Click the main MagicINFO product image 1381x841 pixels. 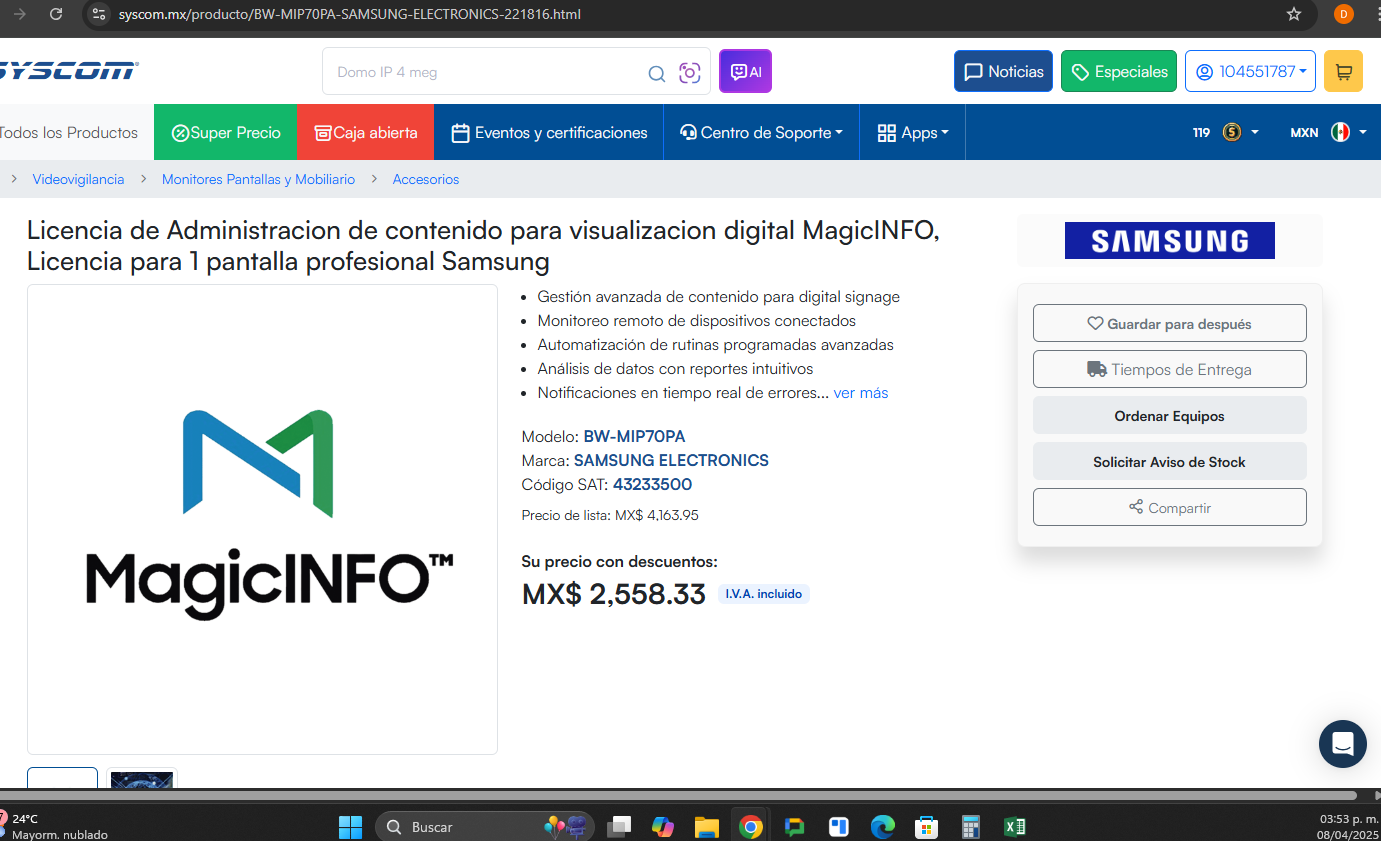[x=262, y=519]
